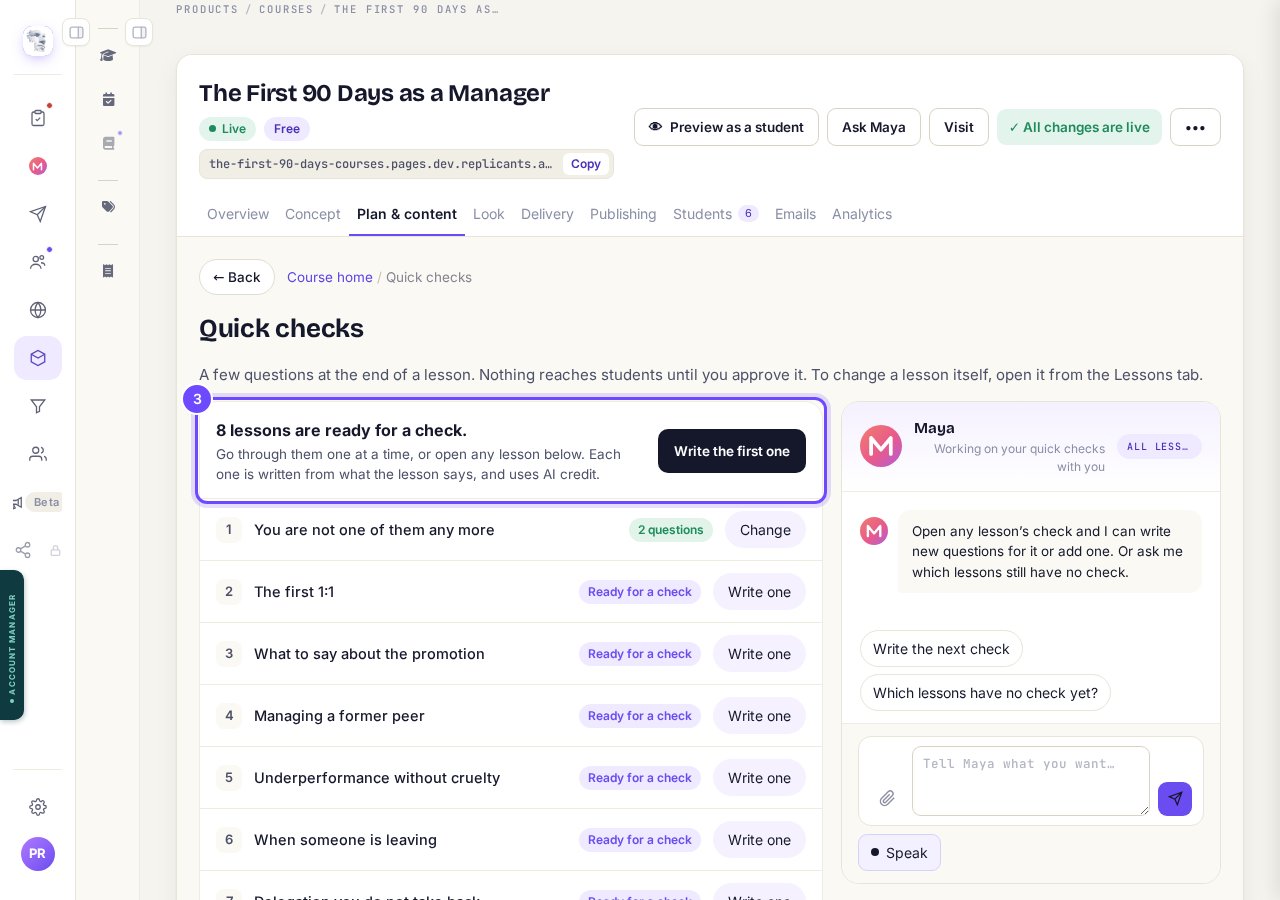Follow the Course home breadcrumb link
The image size is (1280, 900).
[x=330, y=277]
